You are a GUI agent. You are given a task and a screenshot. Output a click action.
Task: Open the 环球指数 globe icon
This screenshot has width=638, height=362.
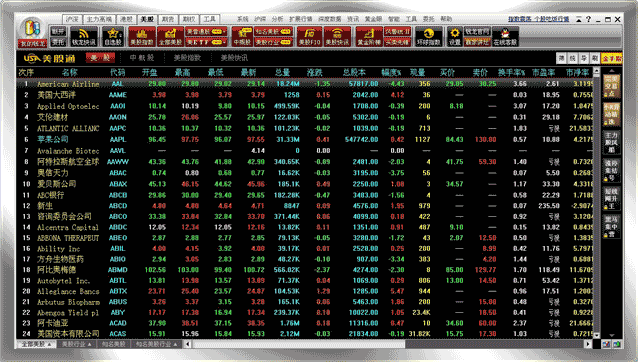(x=428, y=36)
